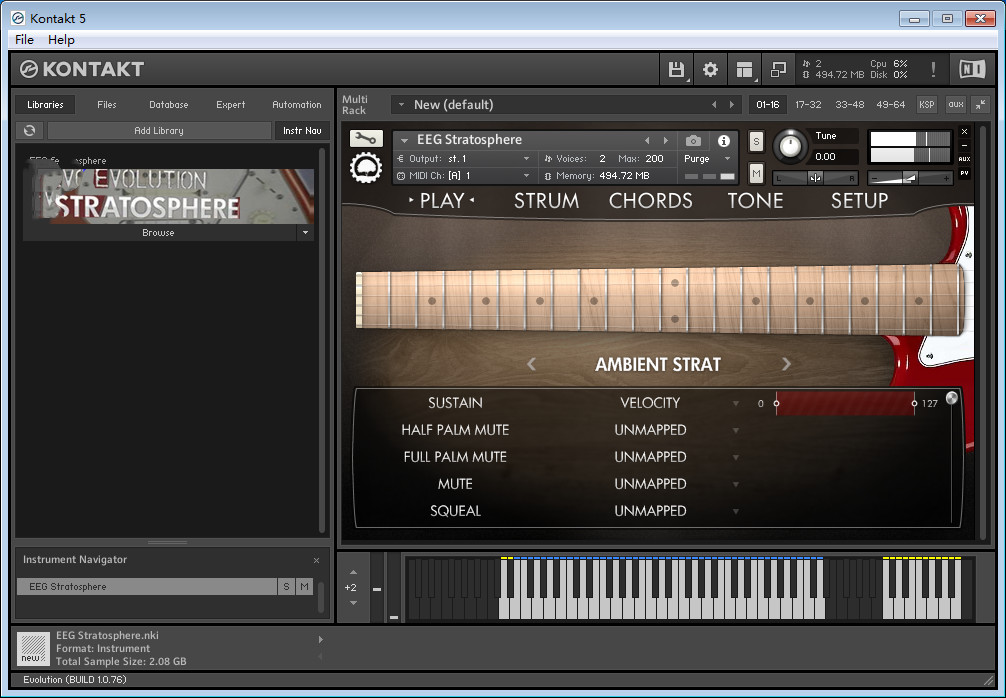The width and height of the screenshot is (1006, 698).
Task: Click the Add Library button
Action: pos(159,130)
